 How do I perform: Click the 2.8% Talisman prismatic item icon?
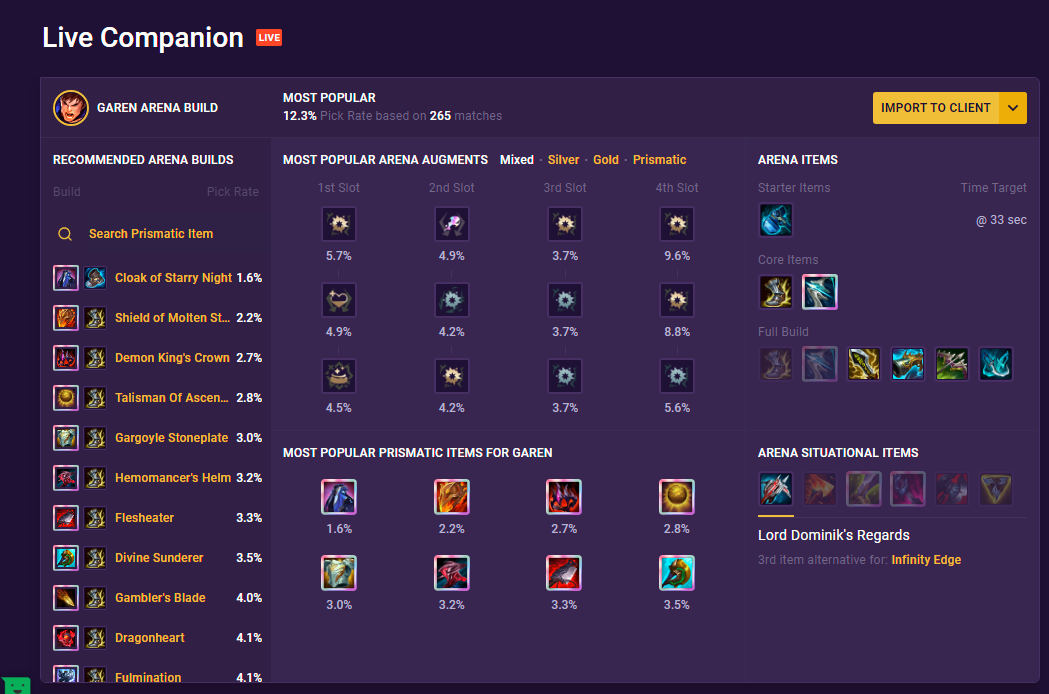coord(677,497)
